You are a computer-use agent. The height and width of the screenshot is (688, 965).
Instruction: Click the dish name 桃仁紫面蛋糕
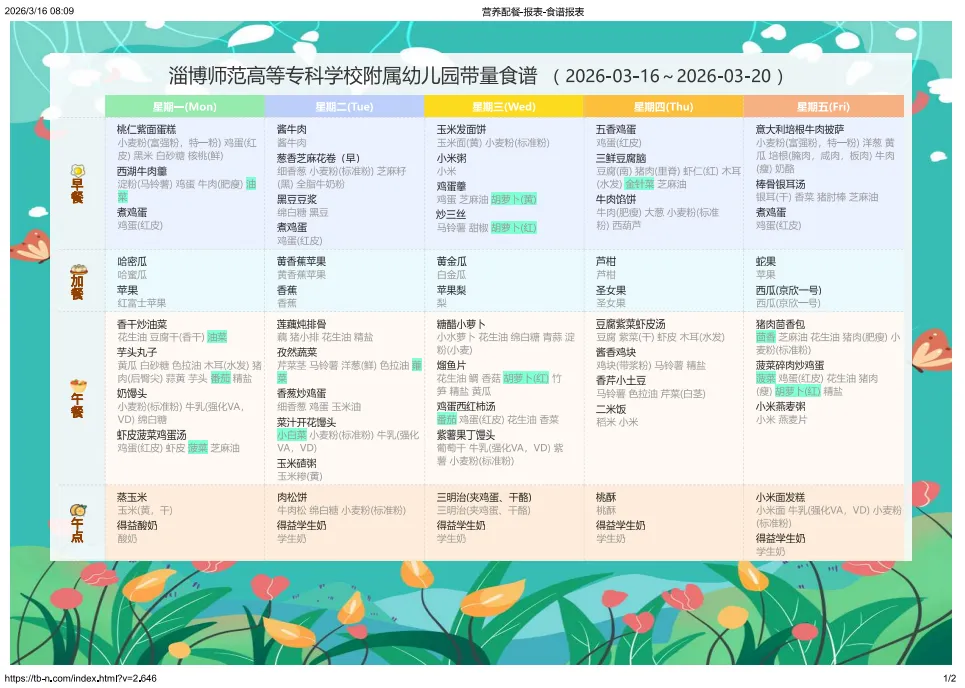point(146,129)
